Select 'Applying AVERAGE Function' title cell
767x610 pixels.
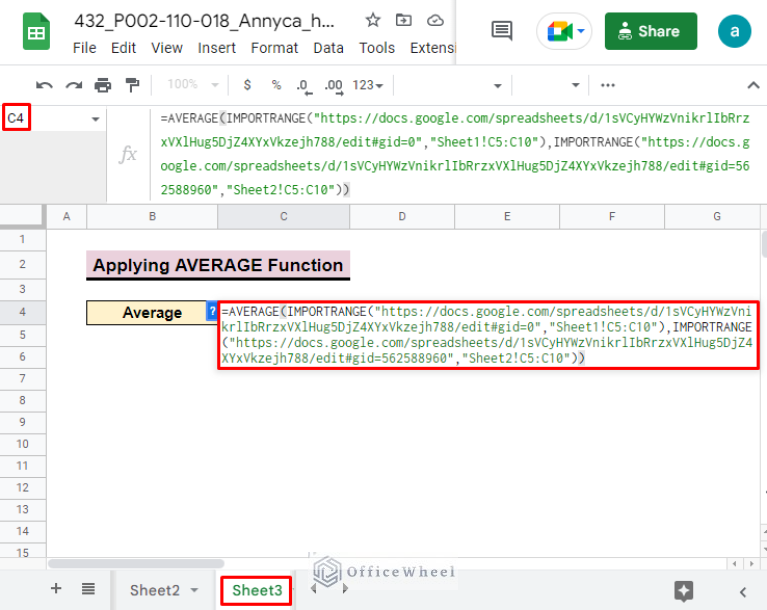(218, 265)
